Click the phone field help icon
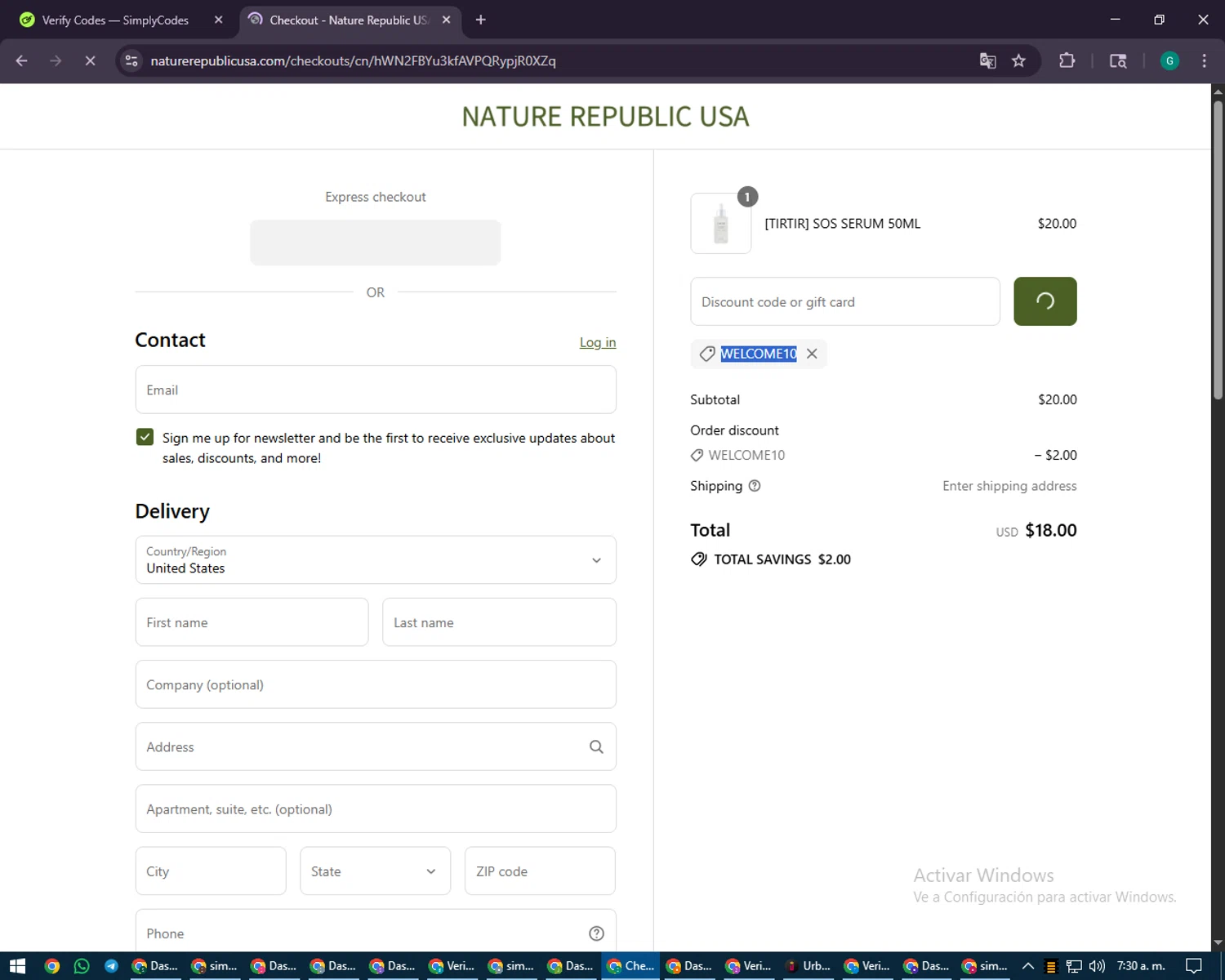This screenshot has height=980, width=1225. tap(596, 933)
